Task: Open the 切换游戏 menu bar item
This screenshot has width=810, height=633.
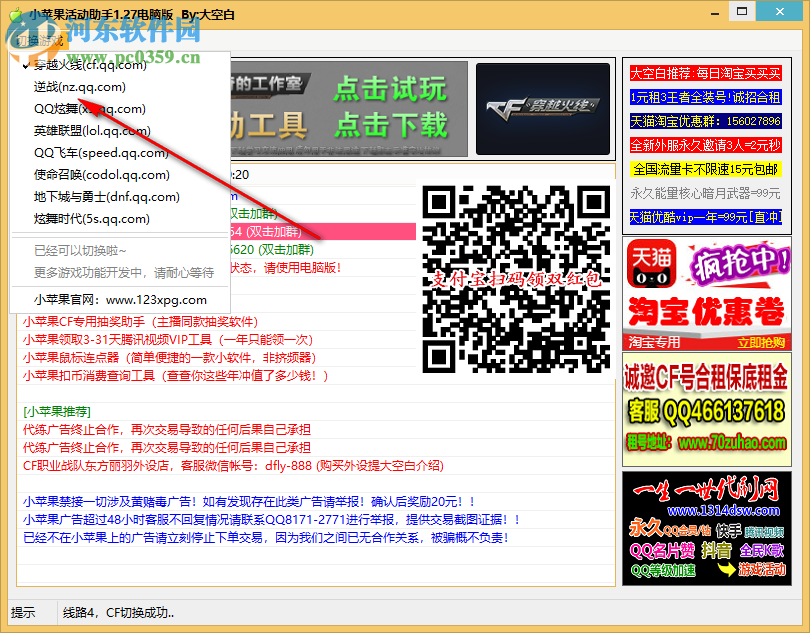Action: [40, 40]
